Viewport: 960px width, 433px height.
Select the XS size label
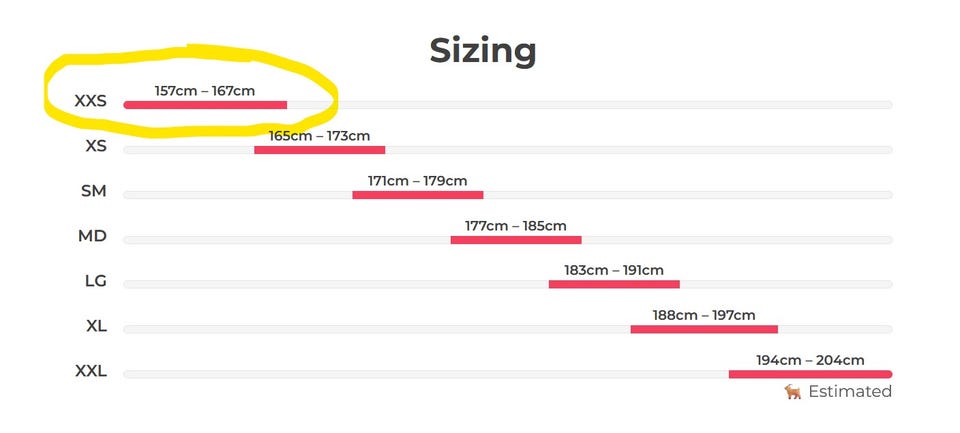point(96,146)
